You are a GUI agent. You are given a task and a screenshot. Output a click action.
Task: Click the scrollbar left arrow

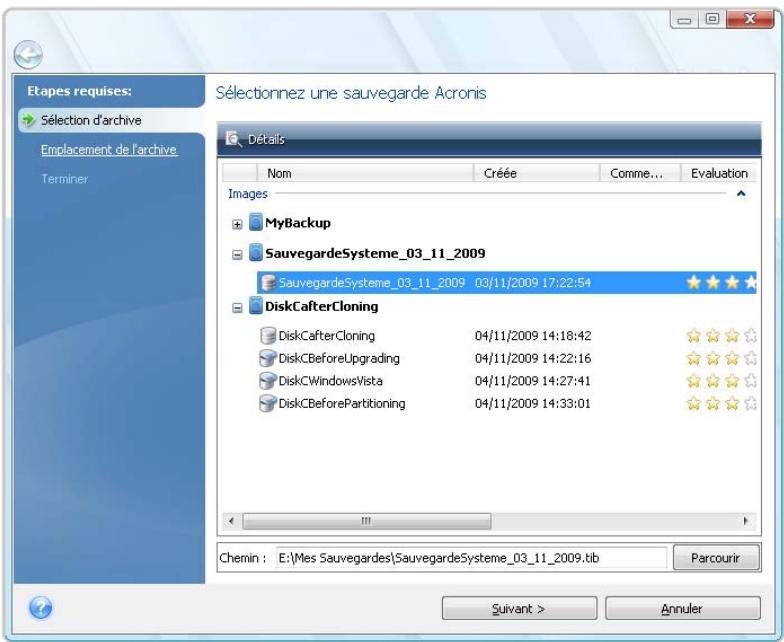(231, 521)
